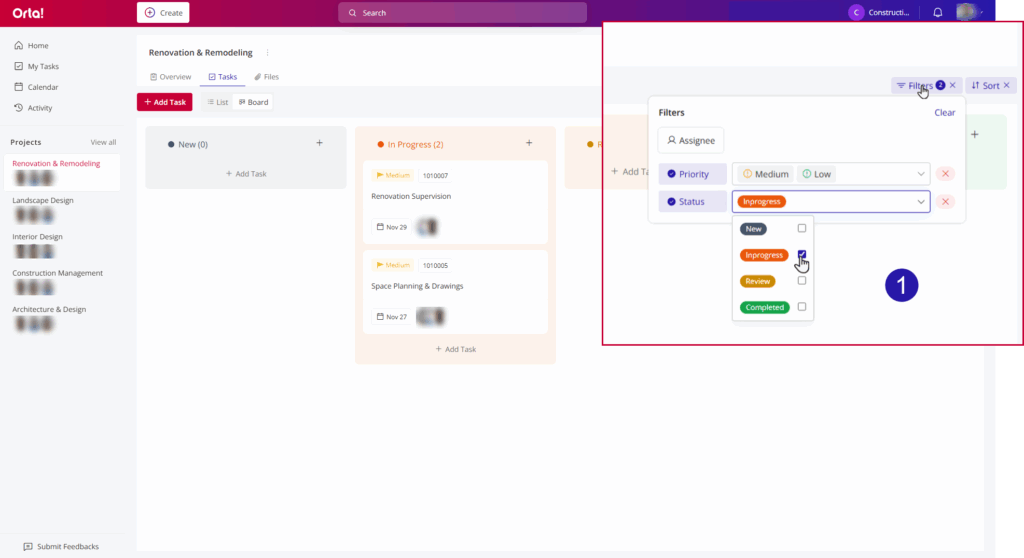Open the three-dot menu beside project title

267,52
